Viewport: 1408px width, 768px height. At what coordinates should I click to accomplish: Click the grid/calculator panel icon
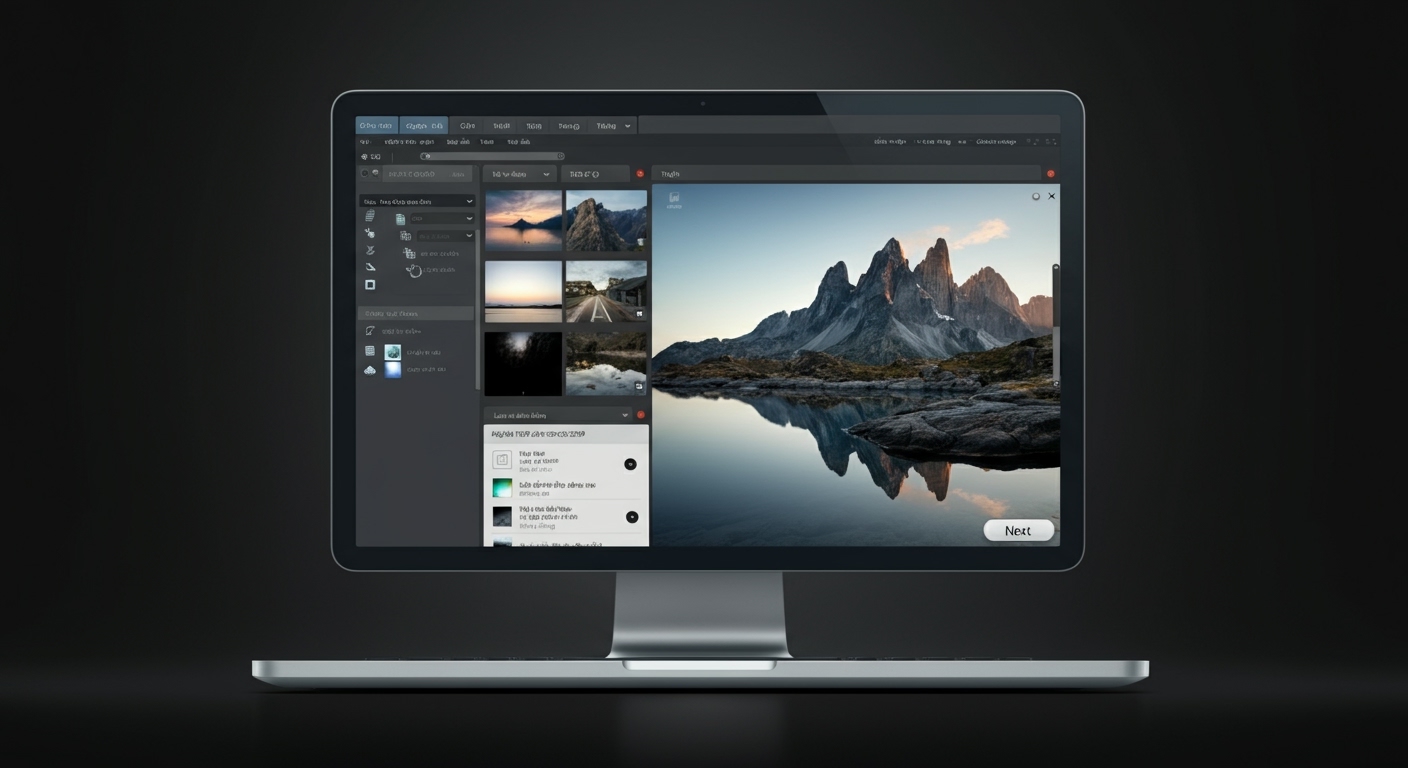point(370,351)
